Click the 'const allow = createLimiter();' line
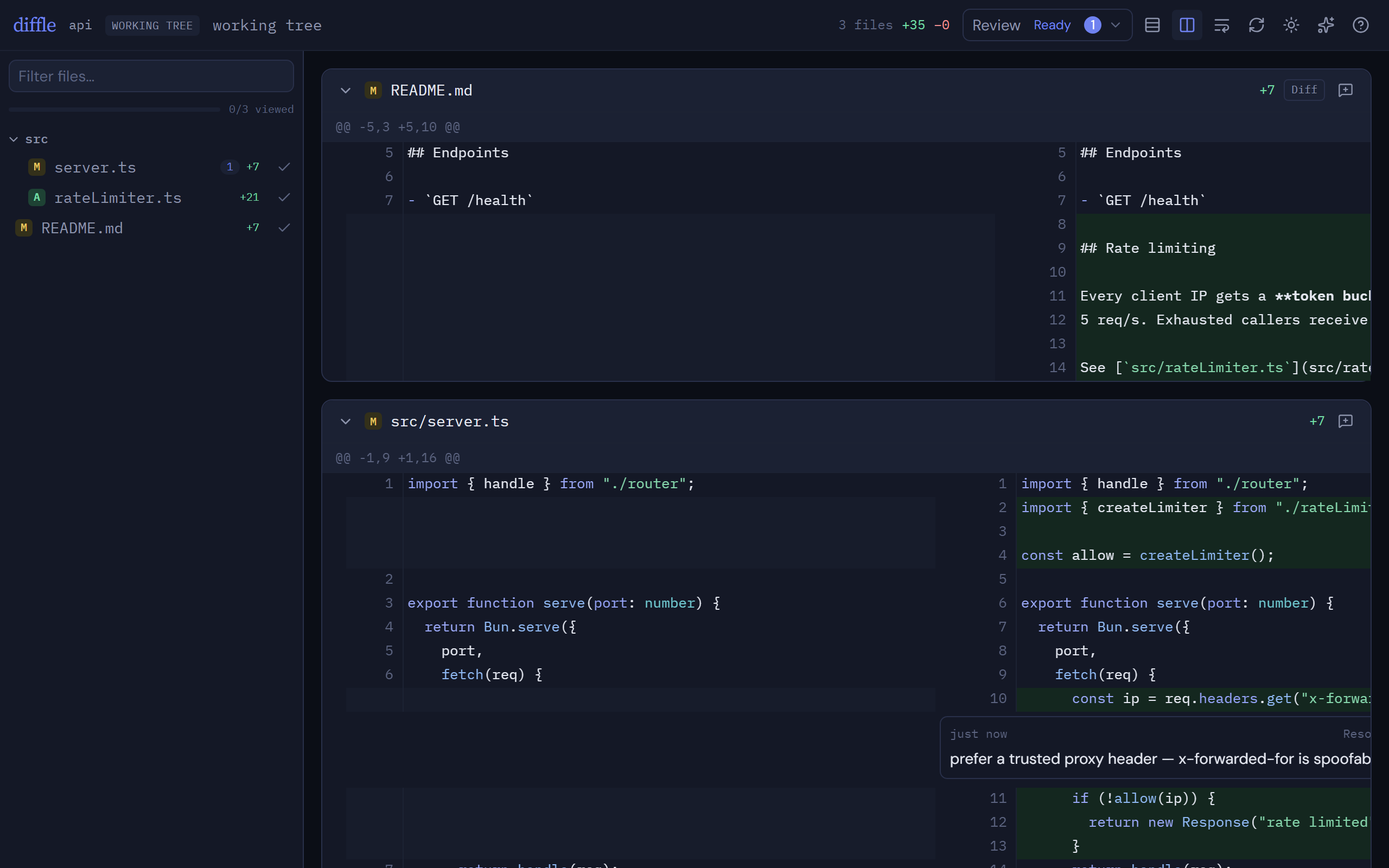1389x868 pixels. pyautogui.click(x=1148, y=555)
